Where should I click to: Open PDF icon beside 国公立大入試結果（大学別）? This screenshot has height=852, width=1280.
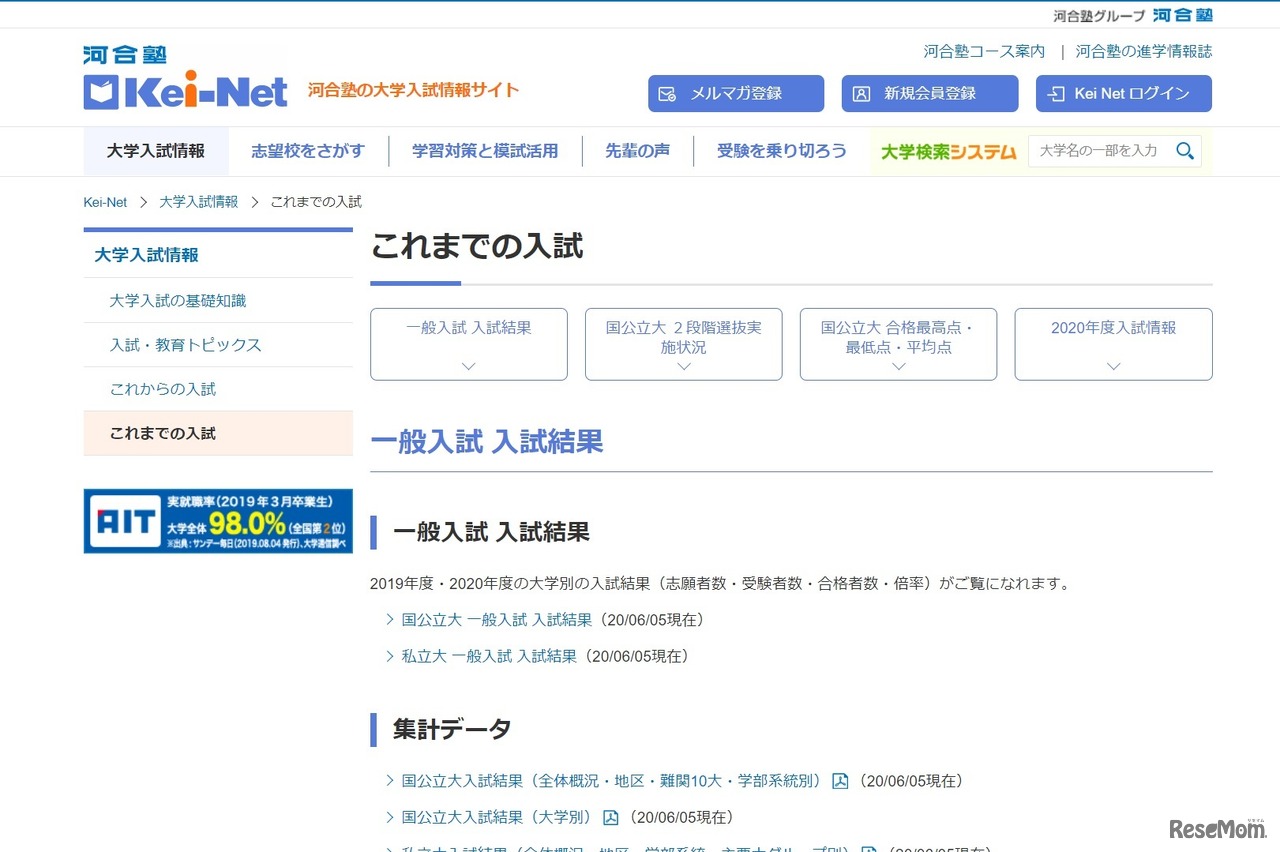coord(610,817)
